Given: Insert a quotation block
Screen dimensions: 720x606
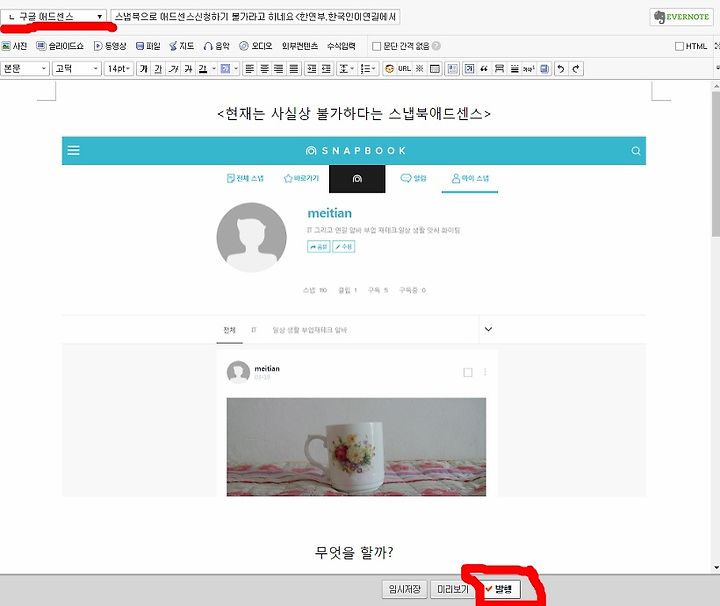Looking at the screenshot, I should click(x=484, y=69).
